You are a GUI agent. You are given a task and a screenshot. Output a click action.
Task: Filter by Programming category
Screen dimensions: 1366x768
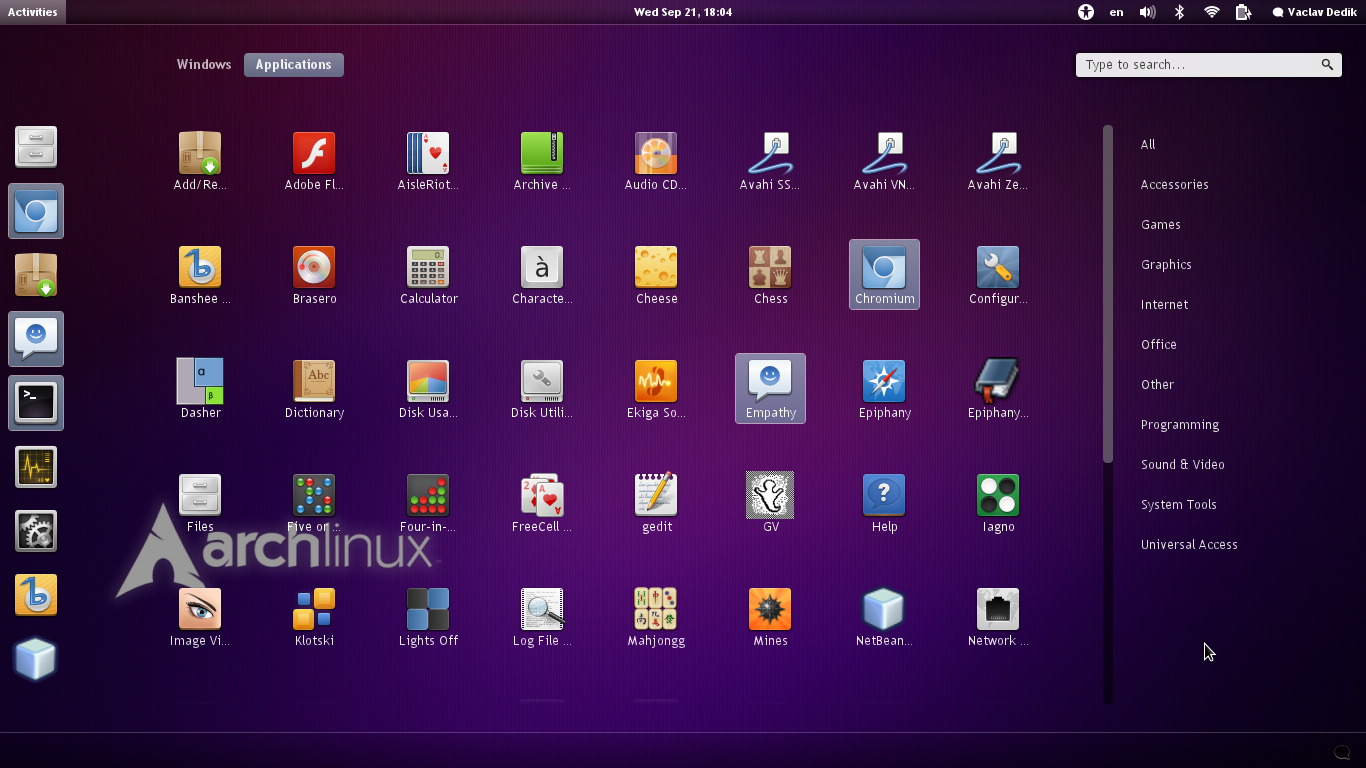[x=1180, y=425]
